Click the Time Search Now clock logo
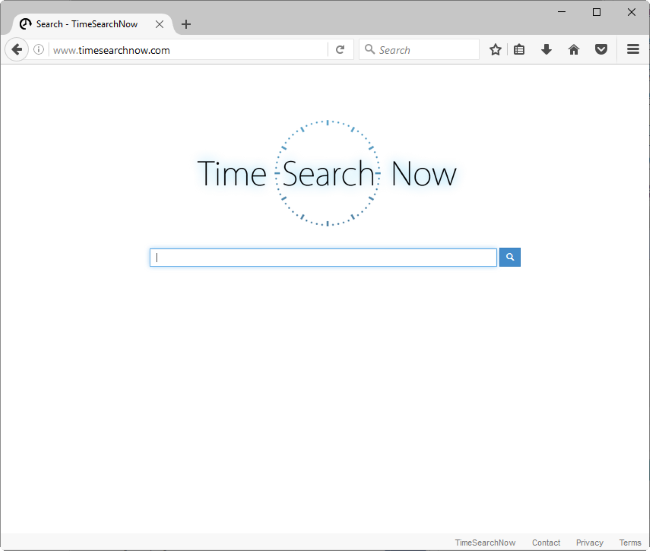Image resolution: width=650 pixels, height=551 pixels. pos(327,173)
